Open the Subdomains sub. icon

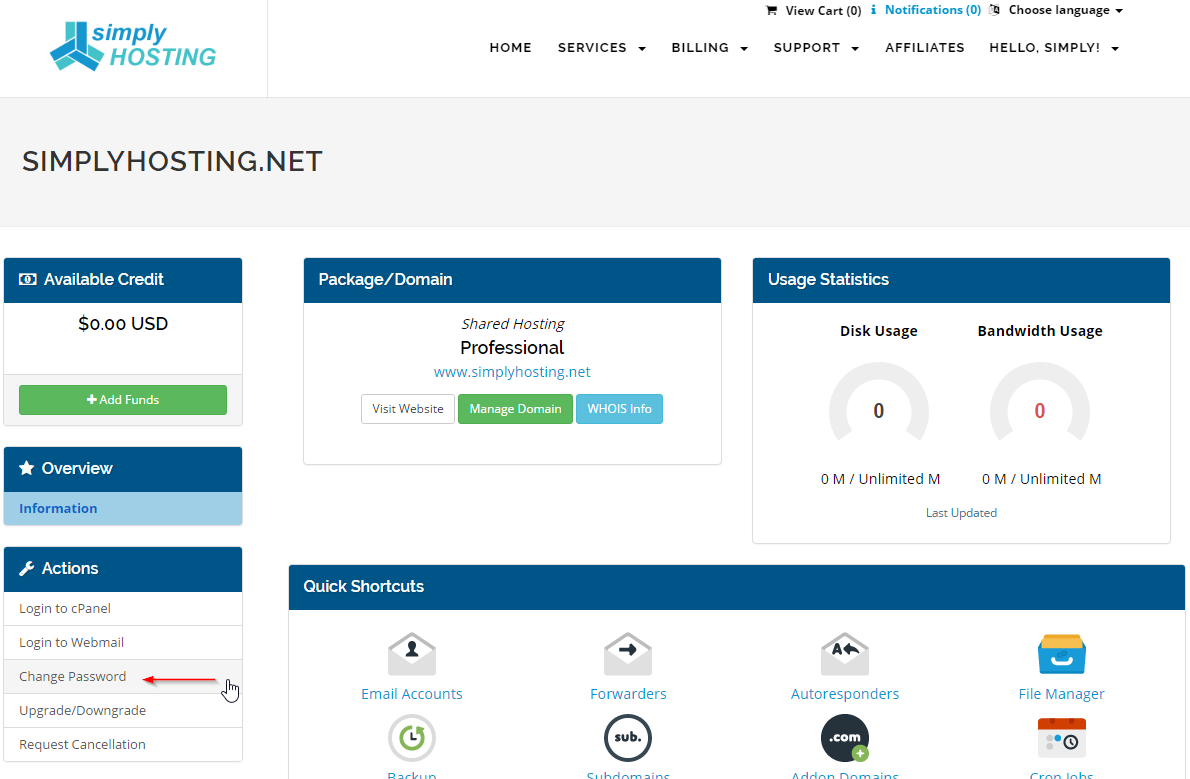coord(628,737)
